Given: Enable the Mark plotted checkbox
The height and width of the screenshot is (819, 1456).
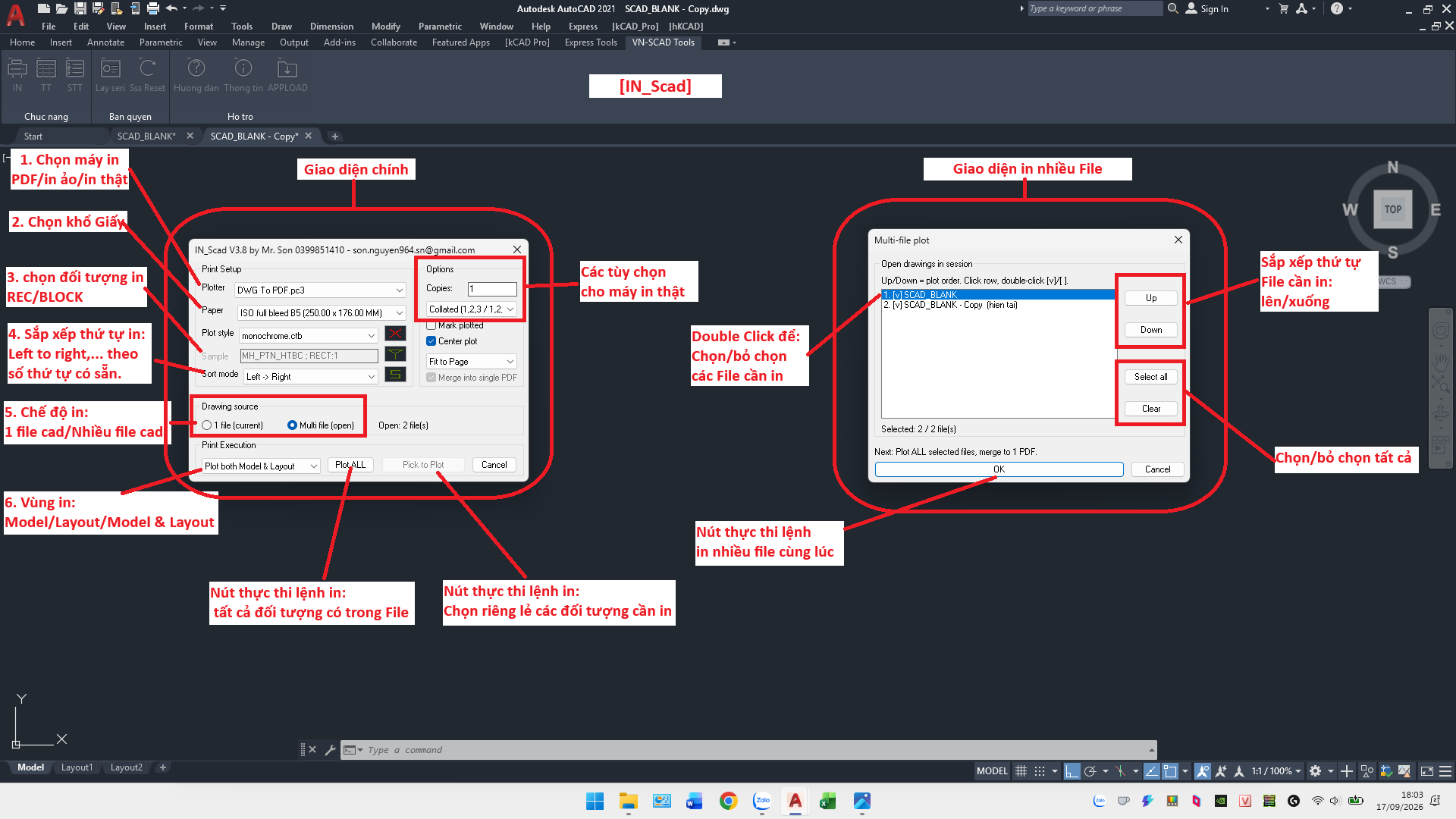Looking at the screenshot, I should (x=431, y=326).
